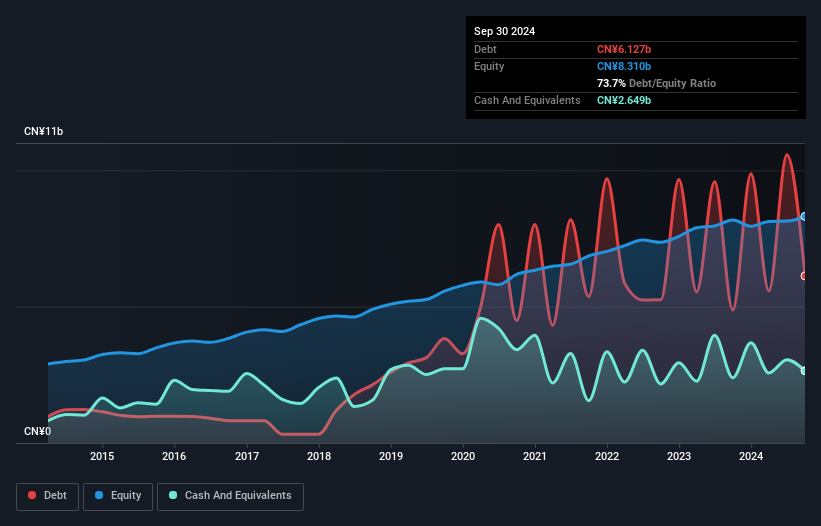This screenshot has height=526, width=821.
Task: Toggle the Debt series legend button
Action: (48, 496)
